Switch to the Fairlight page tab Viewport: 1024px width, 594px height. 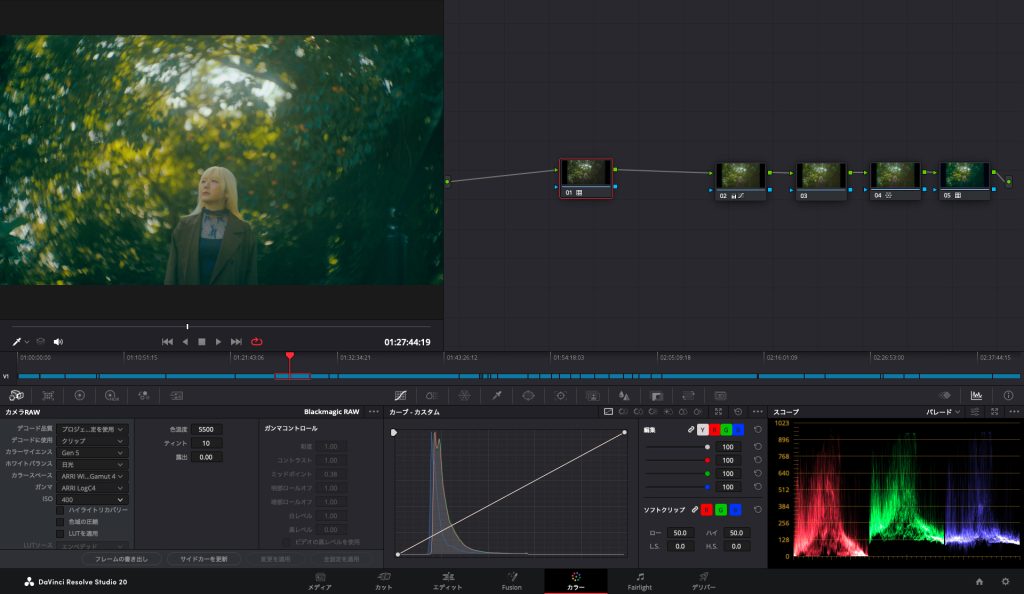639,581
